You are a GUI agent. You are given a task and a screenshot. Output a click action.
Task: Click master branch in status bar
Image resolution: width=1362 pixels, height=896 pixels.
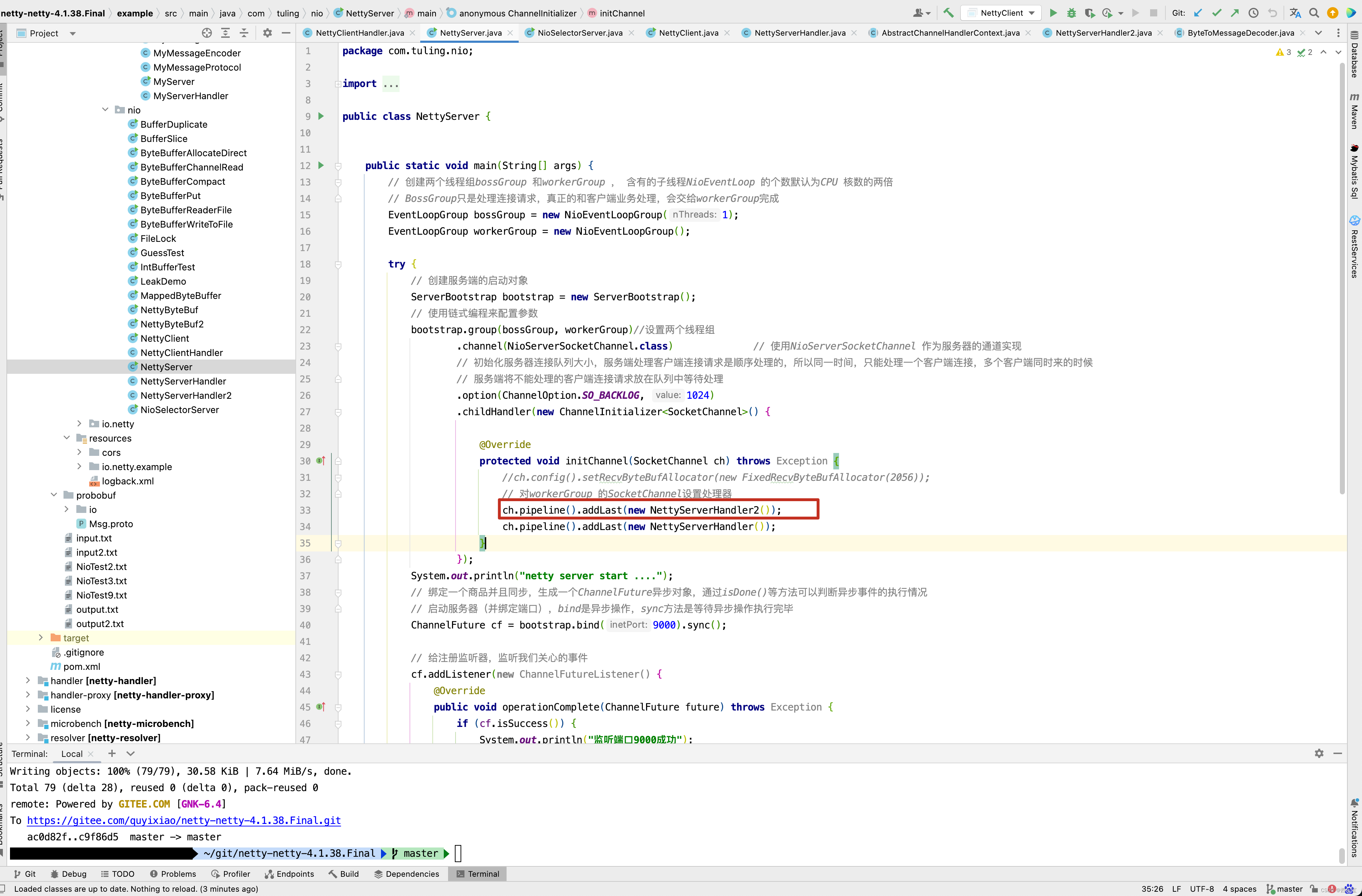(1284, 889)
